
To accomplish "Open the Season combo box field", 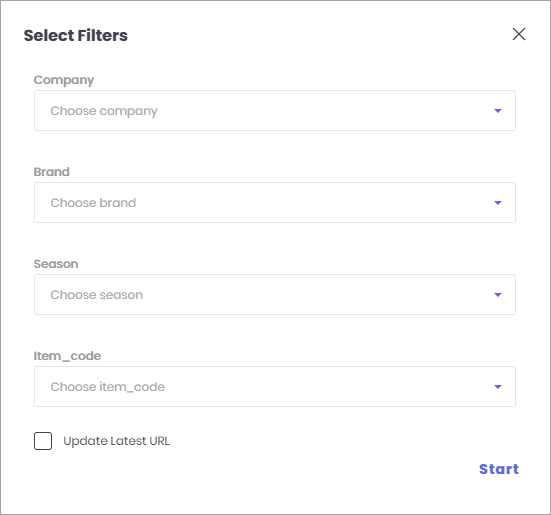I will pos(275,295).
